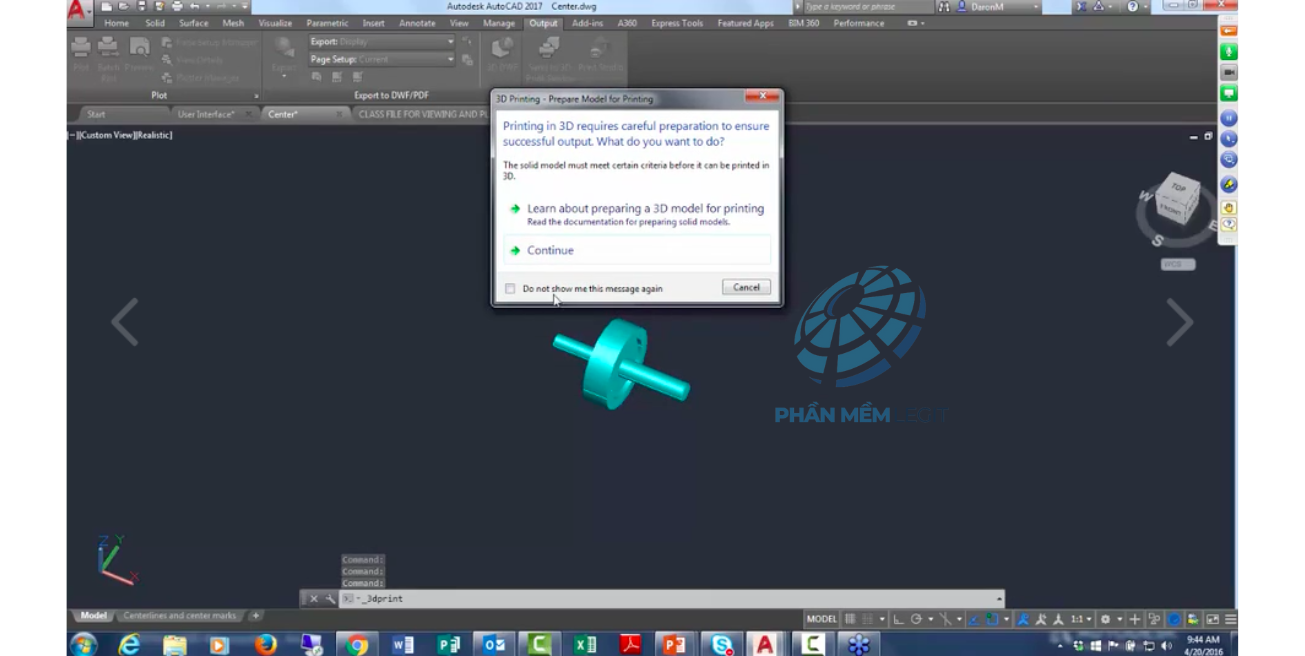Click the Firefox icon in the taskbar
1305x656 pixels.
click(265, 645)
